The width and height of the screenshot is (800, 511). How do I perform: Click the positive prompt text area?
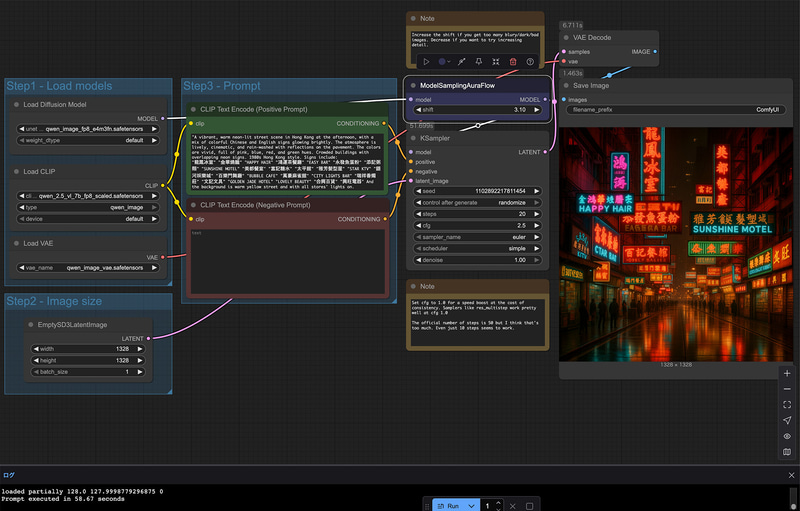point(288,162)
